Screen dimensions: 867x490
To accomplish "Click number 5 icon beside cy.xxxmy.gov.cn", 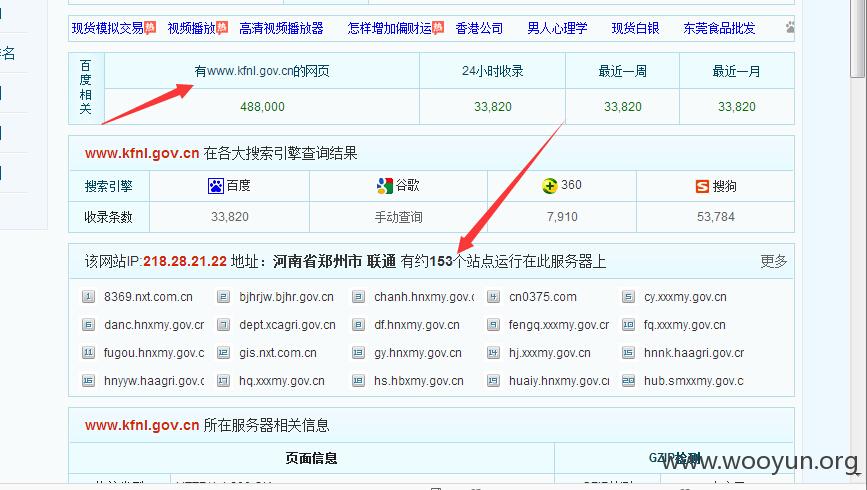I will 628,296.
